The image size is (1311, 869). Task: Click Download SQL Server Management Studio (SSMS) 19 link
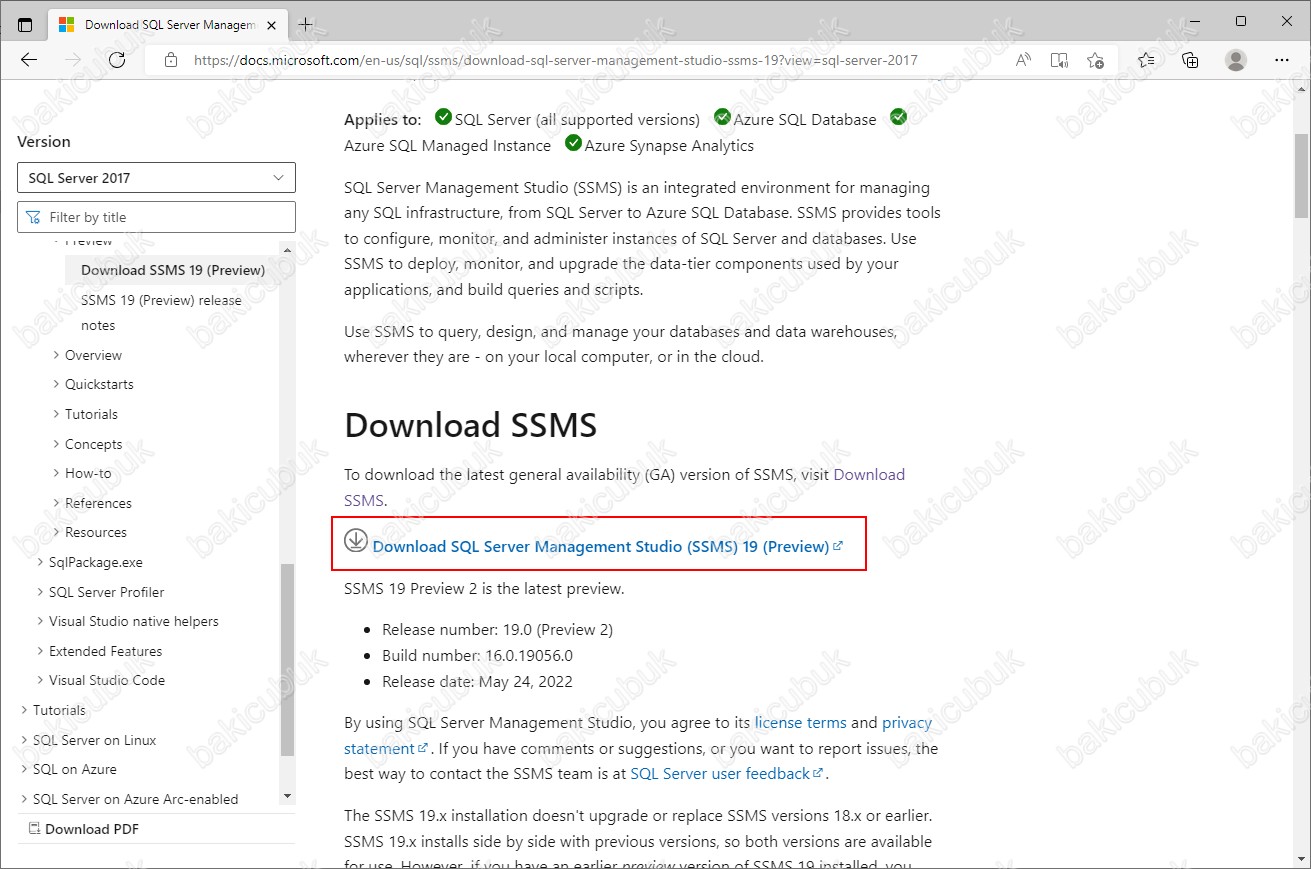[607, 547]
